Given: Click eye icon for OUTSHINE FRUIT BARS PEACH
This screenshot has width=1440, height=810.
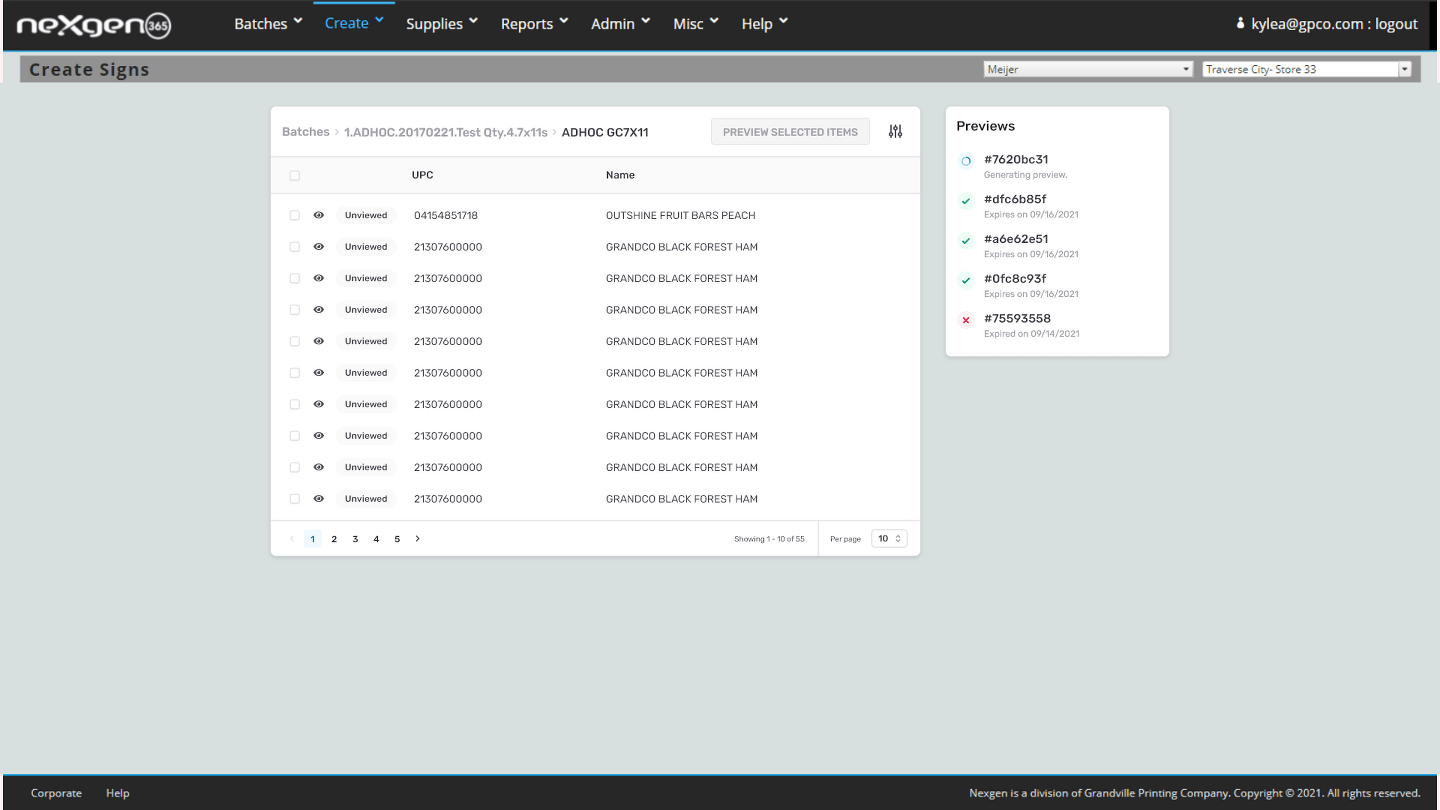Looking at the screenshot, I should [319, 215].
